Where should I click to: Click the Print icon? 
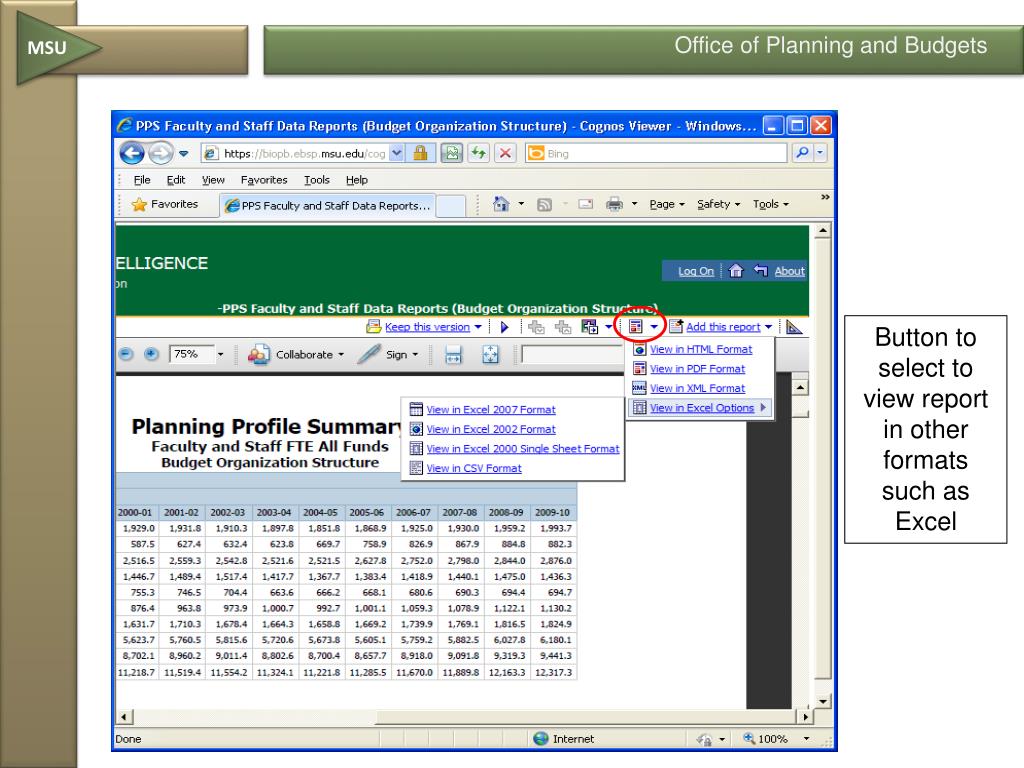(x=615, y=204)
